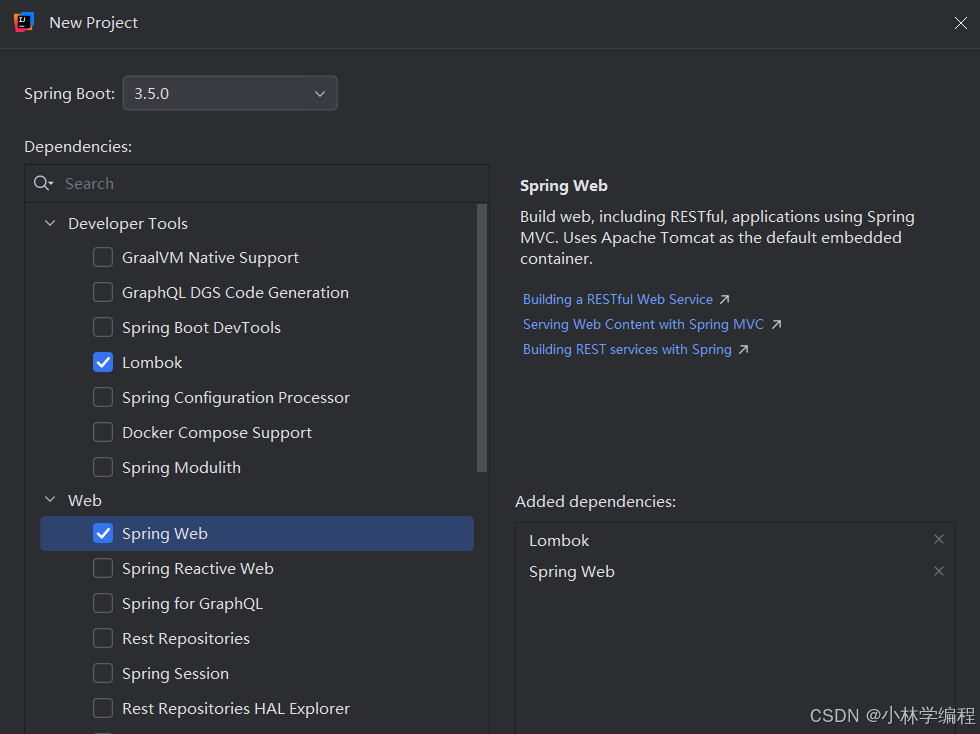Select Spring Session in the list
Viewport: 980px width, 734px height.
point(175,673)
